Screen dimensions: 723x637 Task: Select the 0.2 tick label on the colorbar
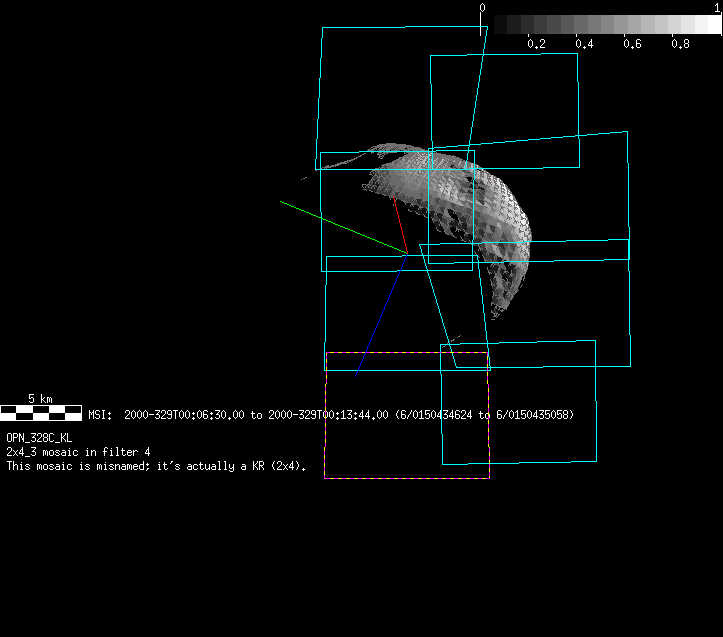point(536,44)
